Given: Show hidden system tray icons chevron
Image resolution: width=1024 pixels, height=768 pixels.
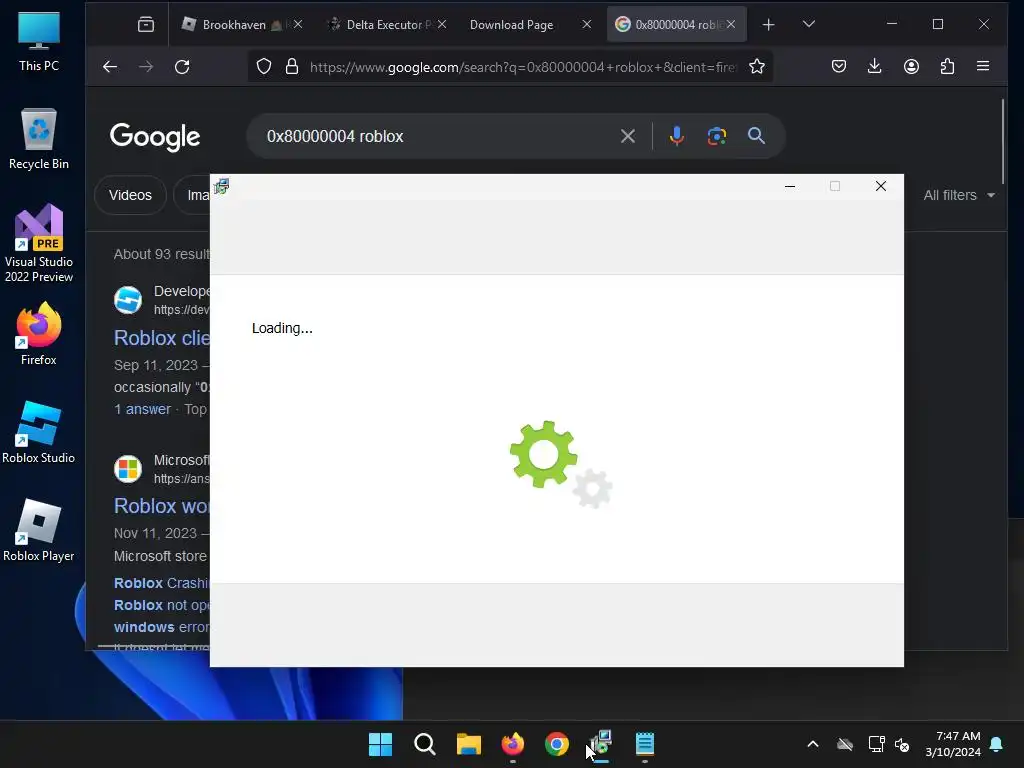Looking at the screenshot, I should (813, 744).
